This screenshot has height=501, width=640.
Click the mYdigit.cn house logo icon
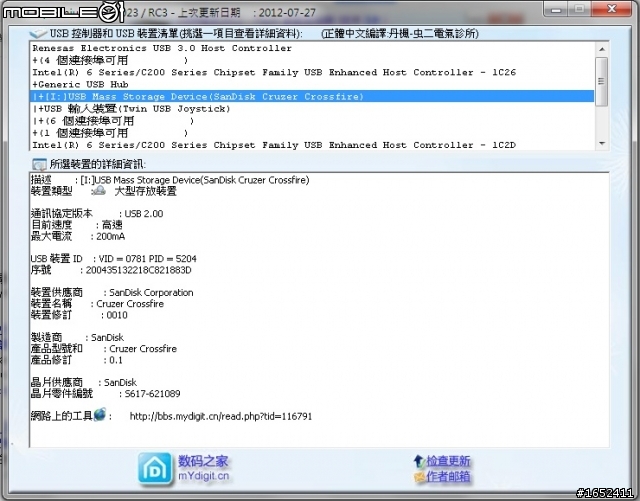(x=154, y=468)
